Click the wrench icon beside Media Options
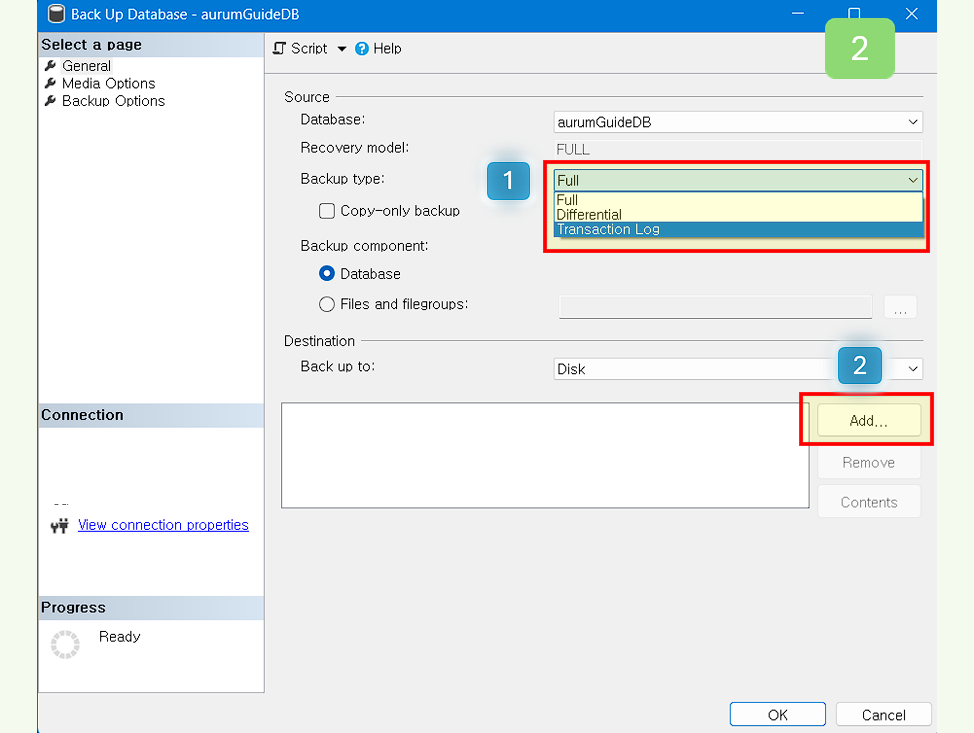This screenshot has height=733, width=974. click(50, 83)
